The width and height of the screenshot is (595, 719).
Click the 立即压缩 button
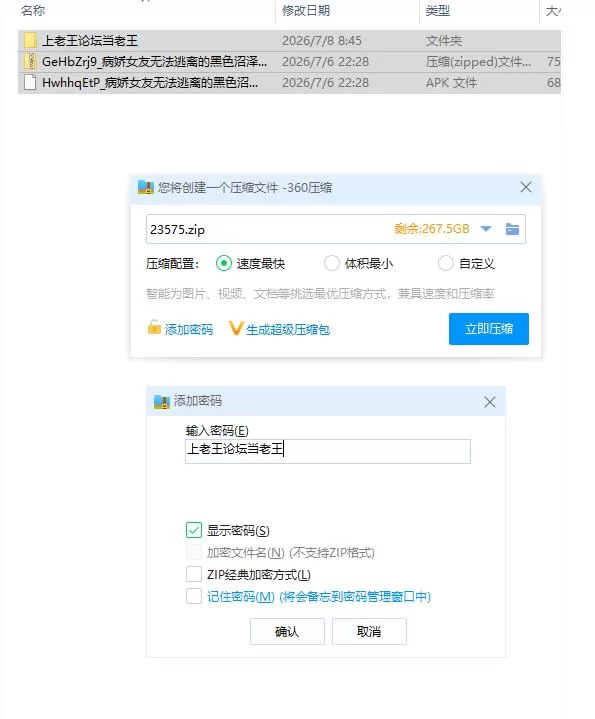click(x=489, y=329)
